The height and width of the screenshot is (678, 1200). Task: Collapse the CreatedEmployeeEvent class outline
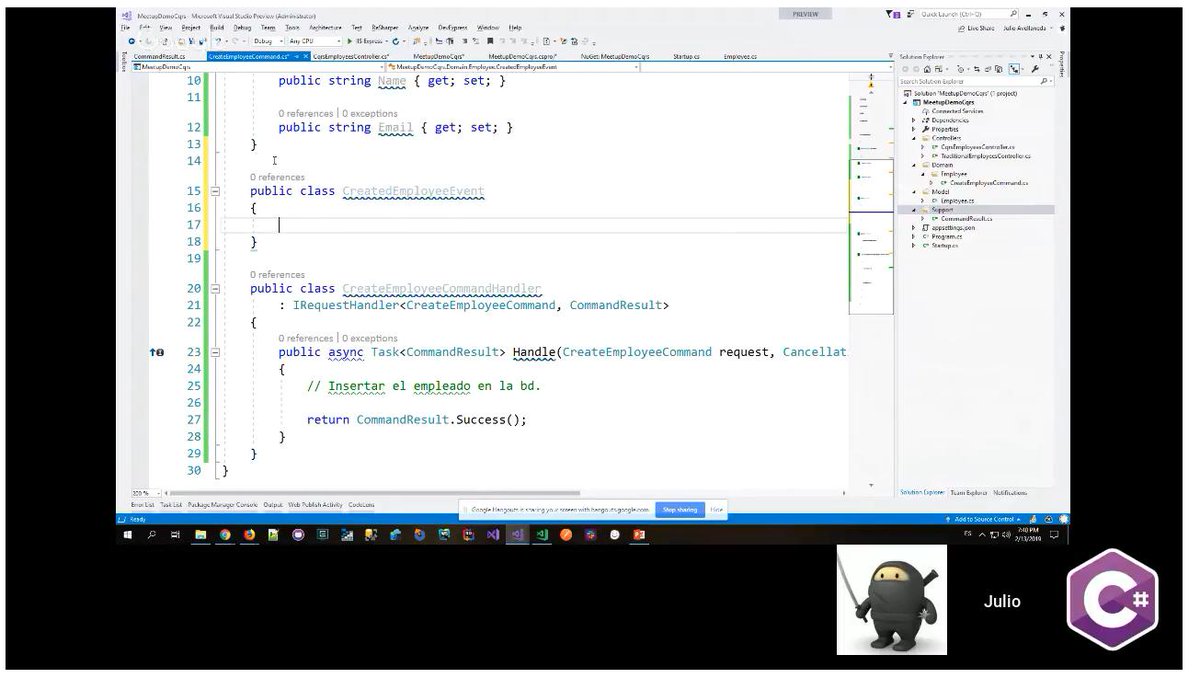point(214,191)
